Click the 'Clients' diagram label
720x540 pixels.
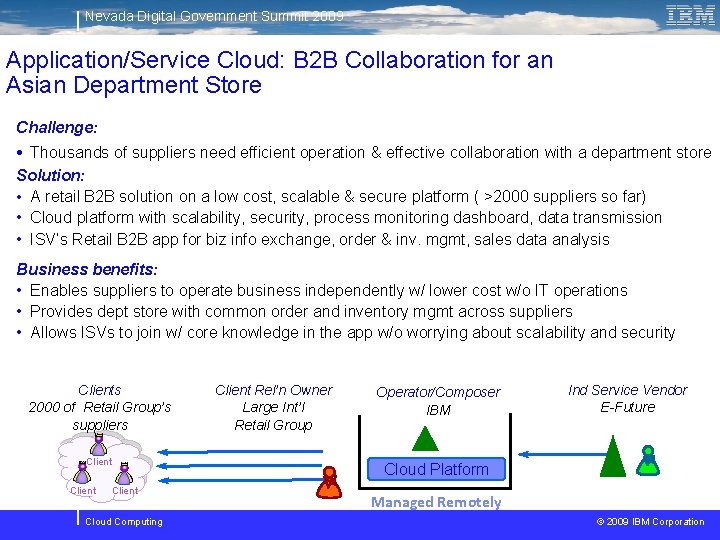[x=100, y=390]
